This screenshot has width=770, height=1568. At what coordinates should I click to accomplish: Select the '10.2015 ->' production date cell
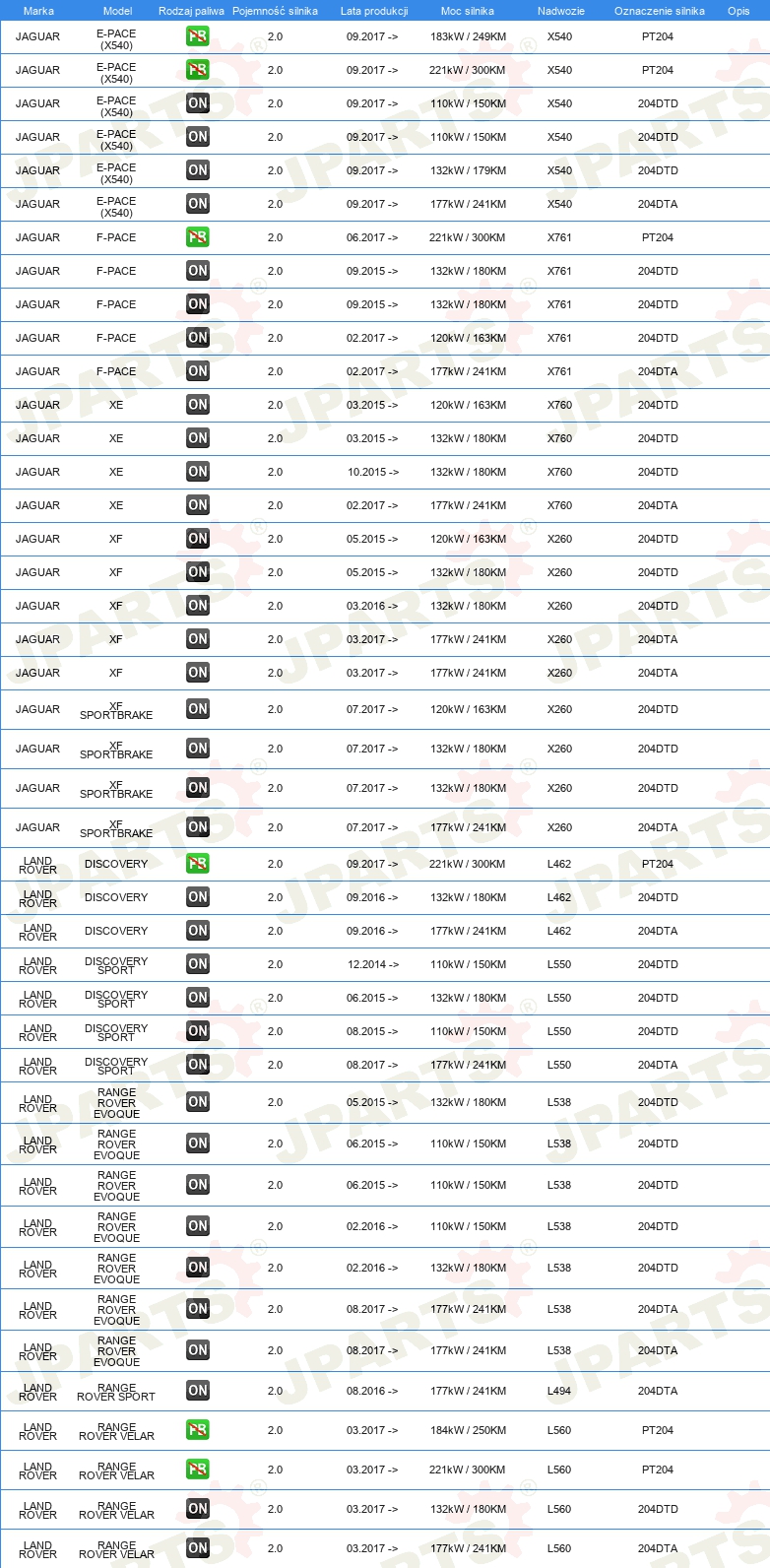(x=373, y=472)
